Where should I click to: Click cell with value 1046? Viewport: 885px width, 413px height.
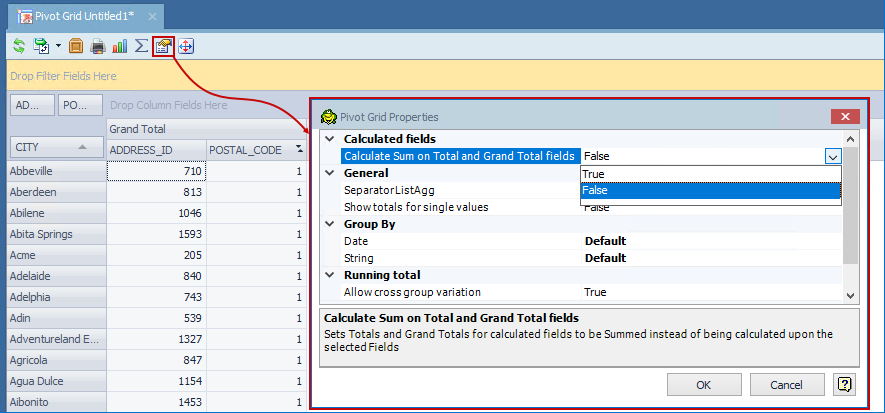click(x=156, y=213)
